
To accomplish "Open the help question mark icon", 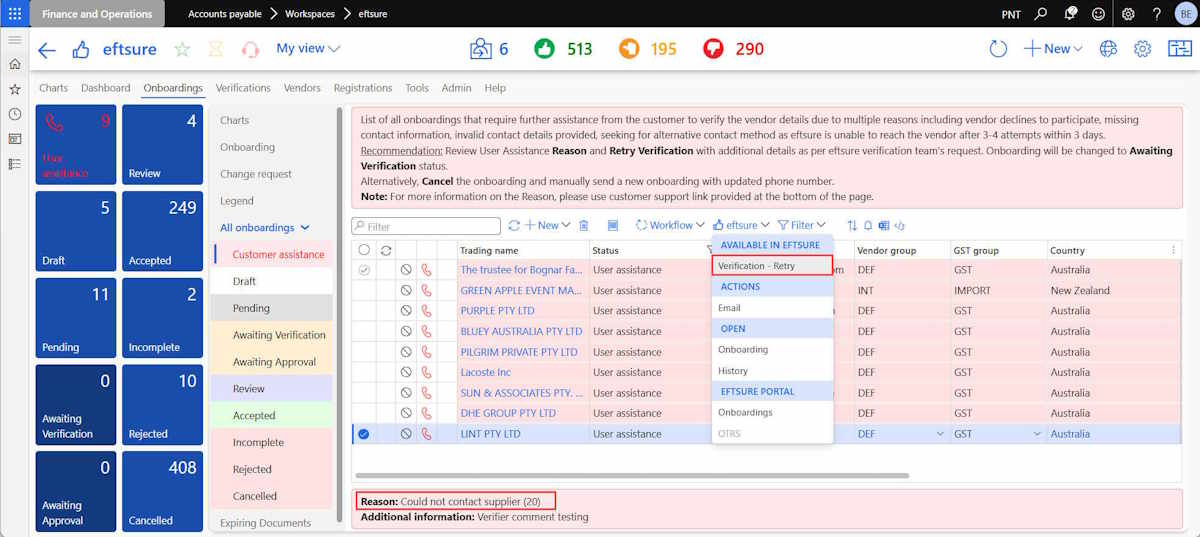I will tap(1157, 14).
